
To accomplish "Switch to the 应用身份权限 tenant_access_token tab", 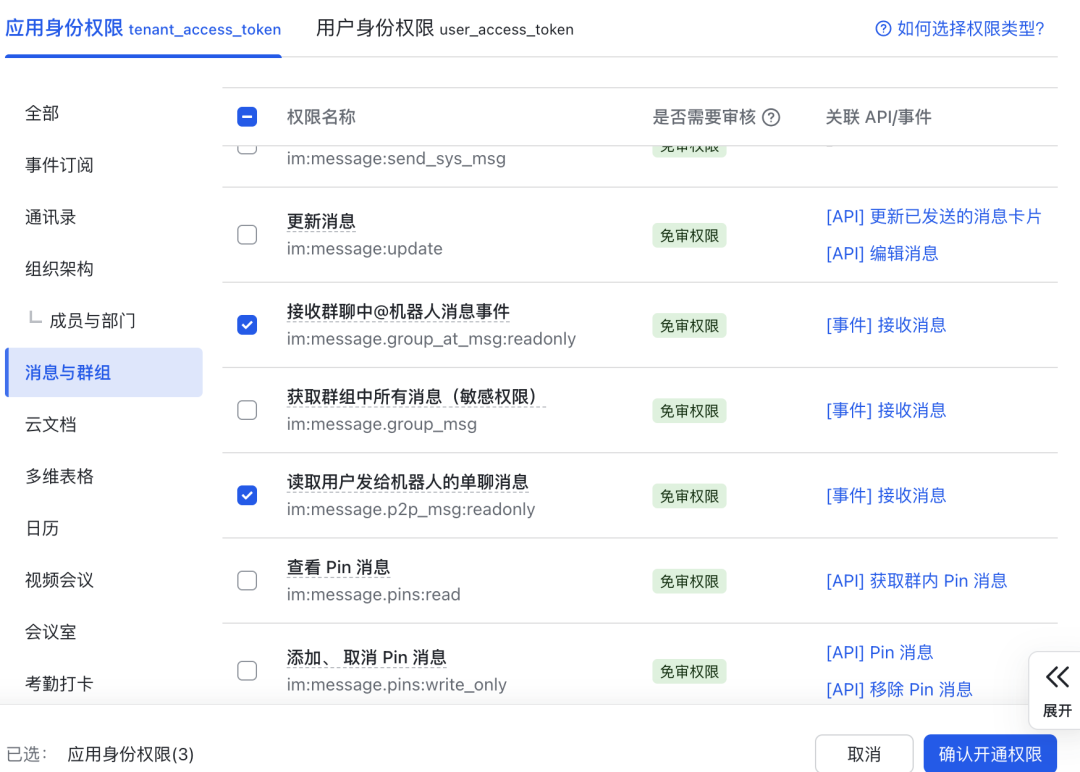I will pos(143,29).
